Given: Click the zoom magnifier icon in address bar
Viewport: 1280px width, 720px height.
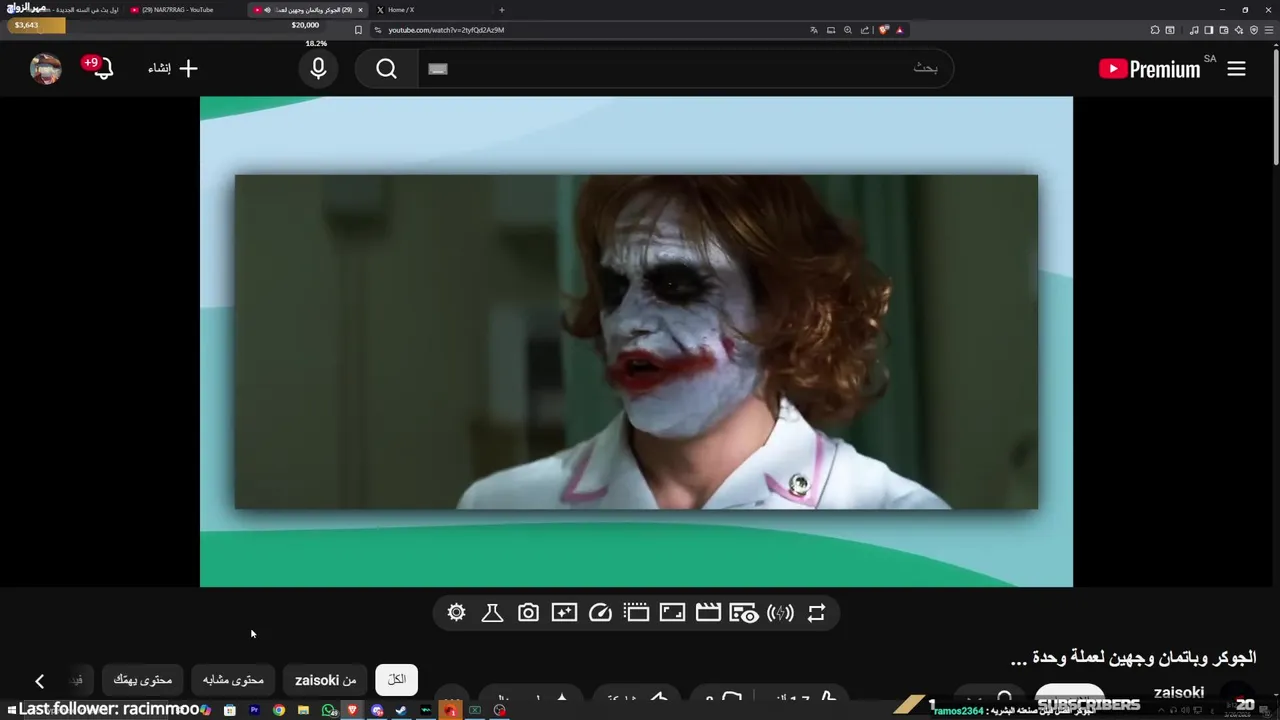Looking at the screenshot, I should (x=848, y=30).
